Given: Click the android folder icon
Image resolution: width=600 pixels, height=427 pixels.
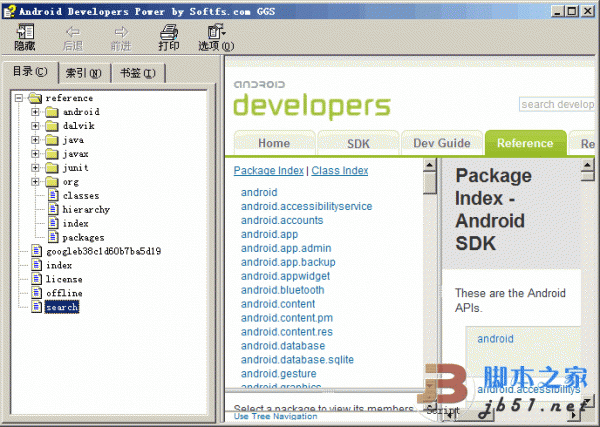Looking at the screenshot, I should tap(52, 112).
